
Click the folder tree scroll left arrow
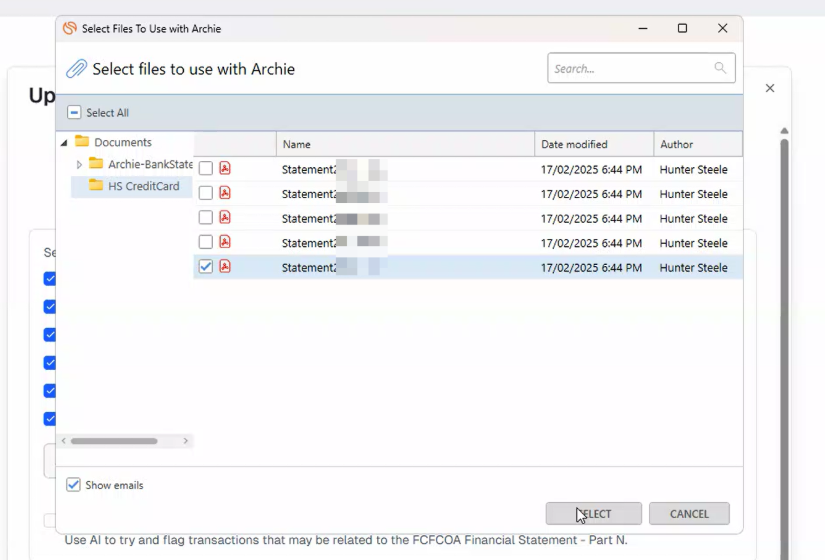click(x=64, y=441)
